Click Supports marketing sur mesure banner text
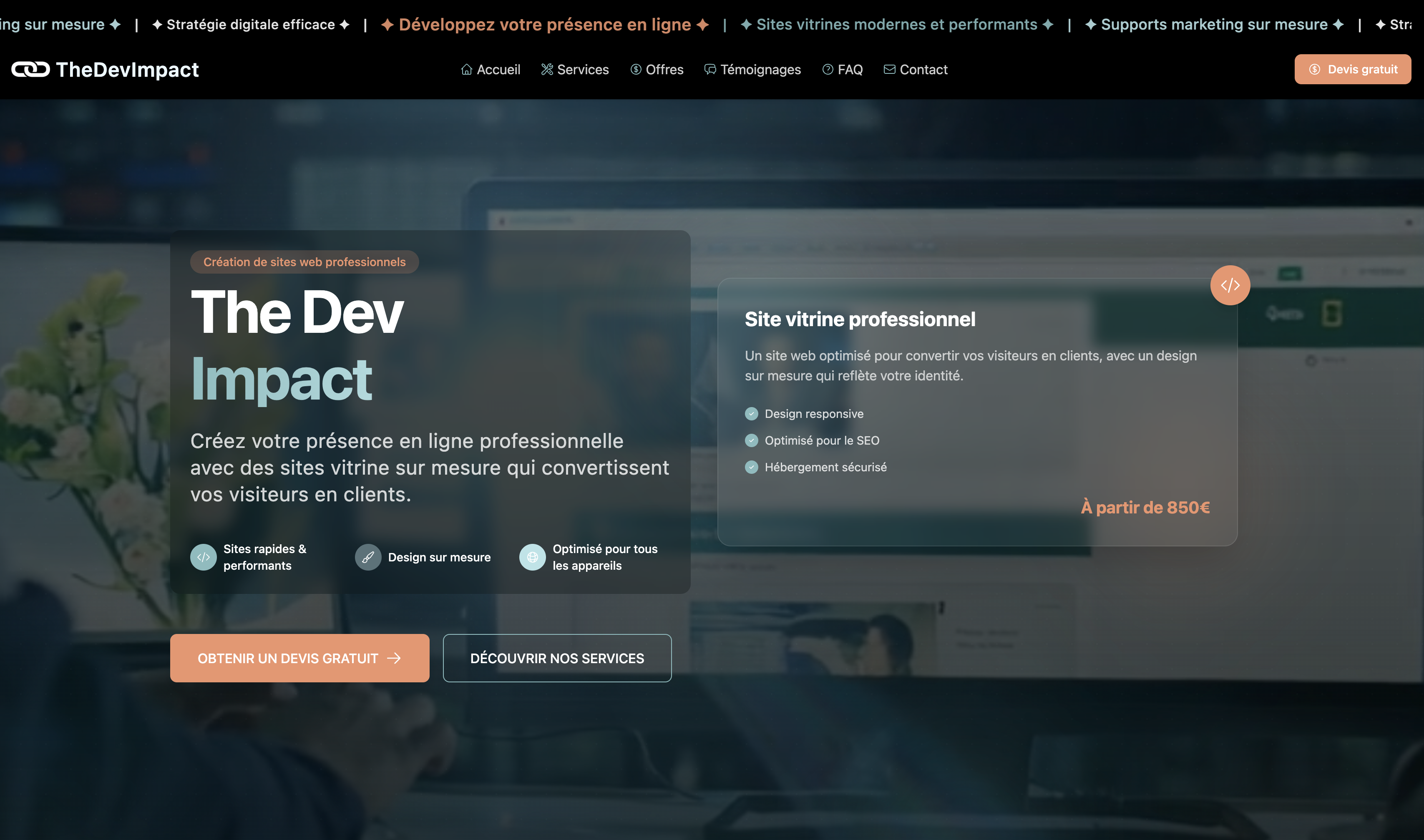This screenshot has height=840, width=1424. click(1214, 24)
